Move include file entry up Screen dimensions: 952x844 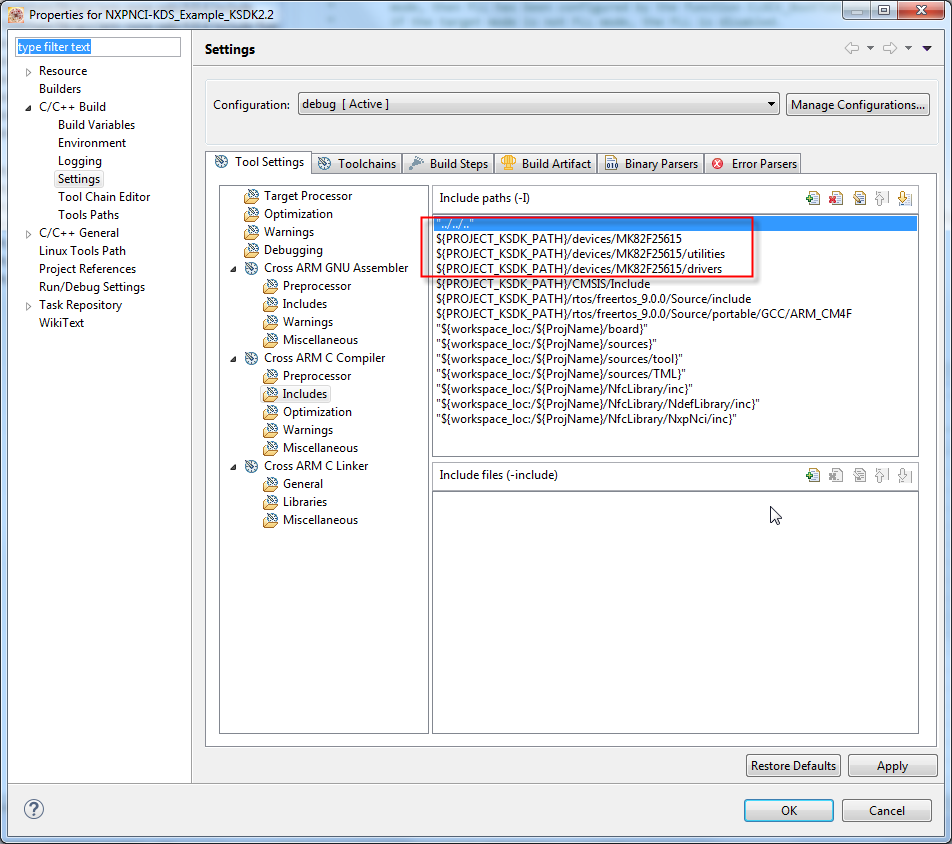point(882,475)
